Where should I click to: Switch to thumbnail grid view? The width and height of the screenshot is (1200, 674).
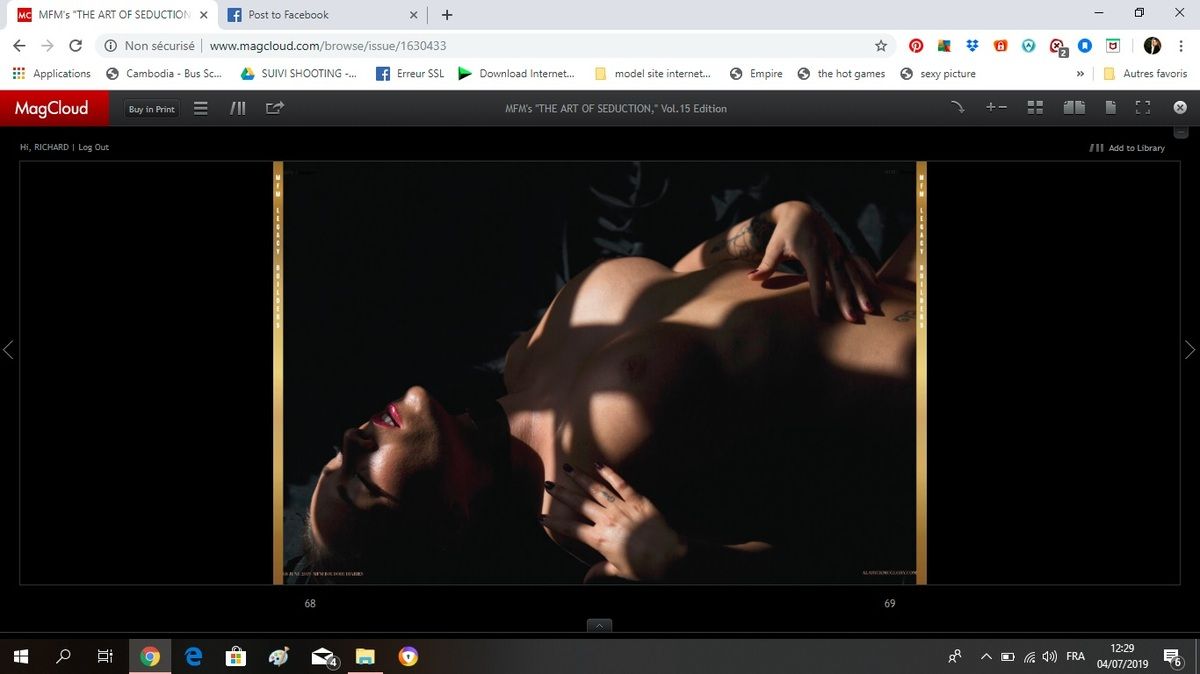(1035, 108)
